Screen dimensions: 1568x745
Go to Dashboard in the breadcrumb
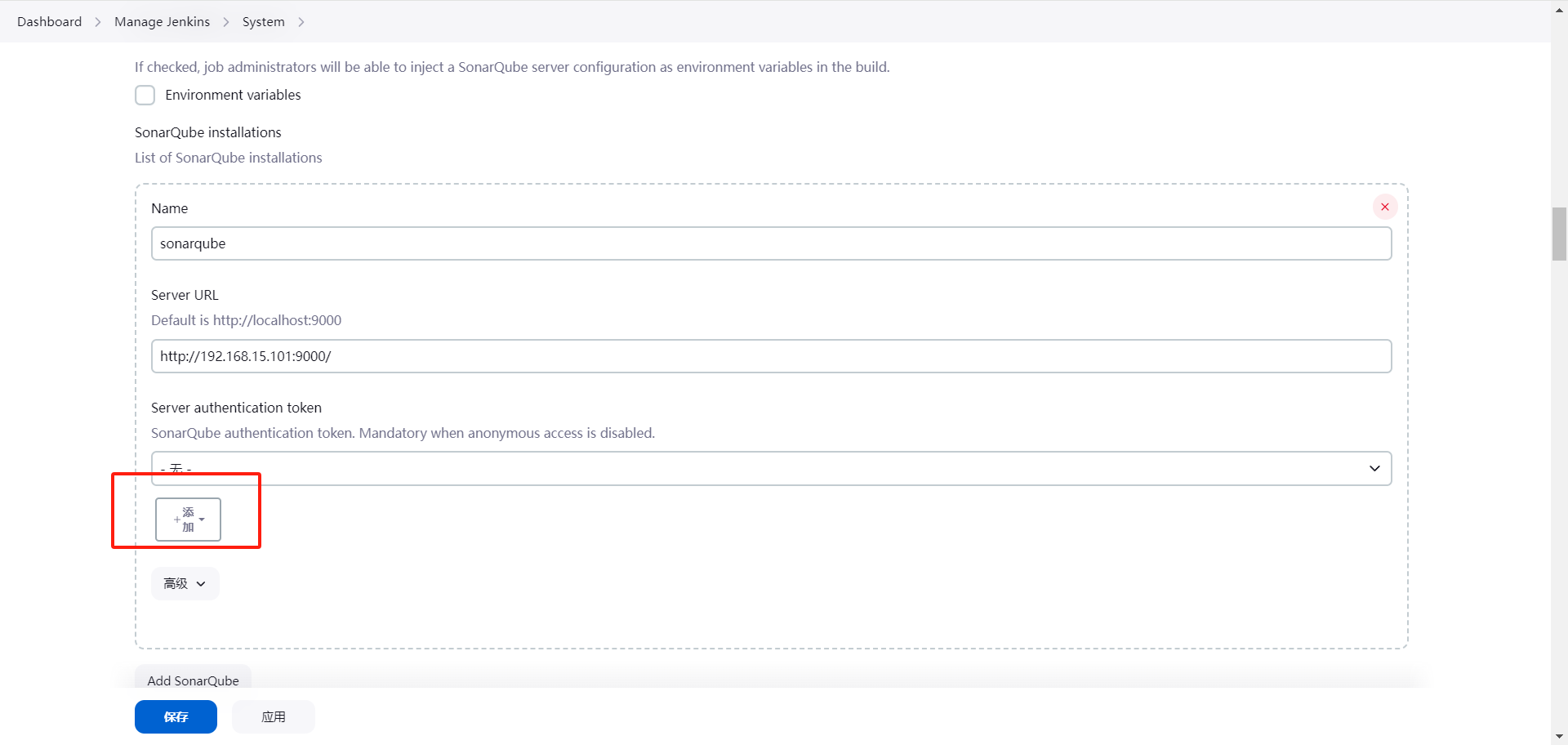pyautogui.click(x=50, y=22)
